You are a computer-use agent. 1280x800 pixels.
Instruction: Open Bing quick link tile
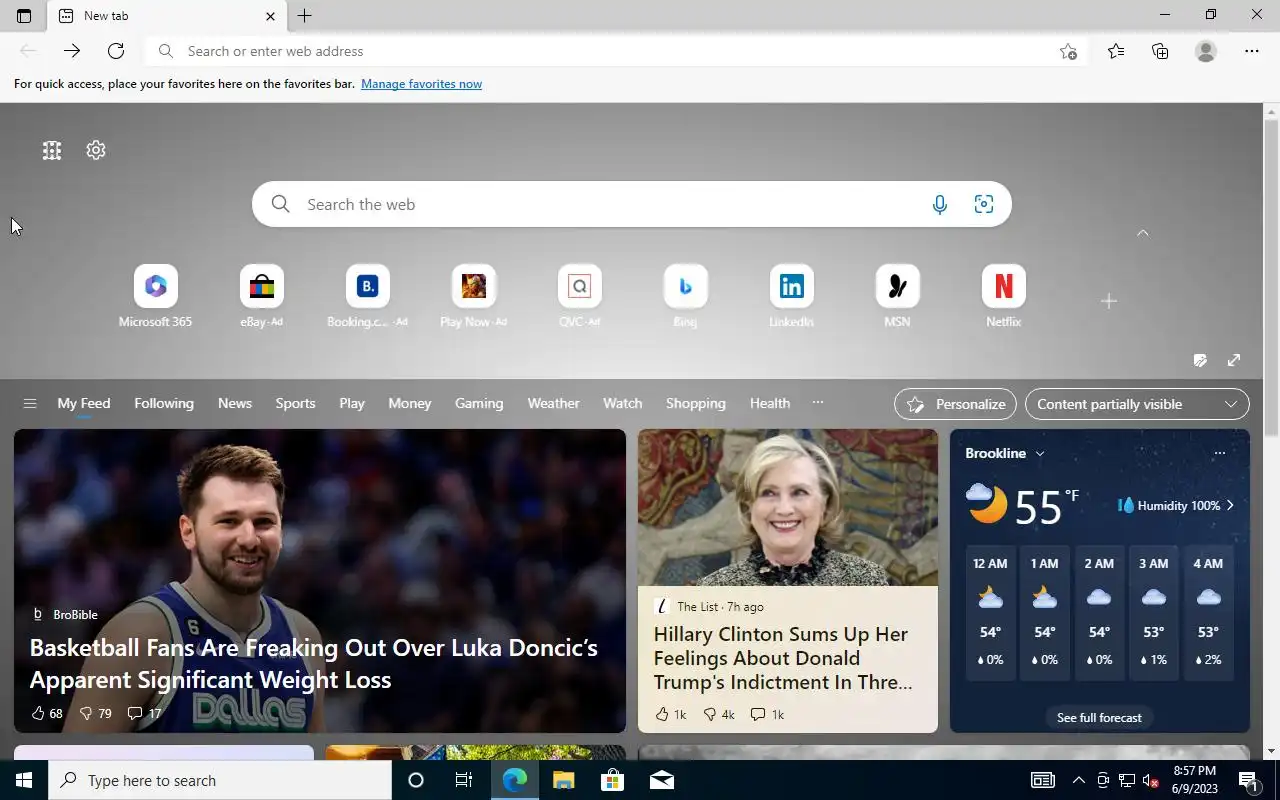point(686,296)
